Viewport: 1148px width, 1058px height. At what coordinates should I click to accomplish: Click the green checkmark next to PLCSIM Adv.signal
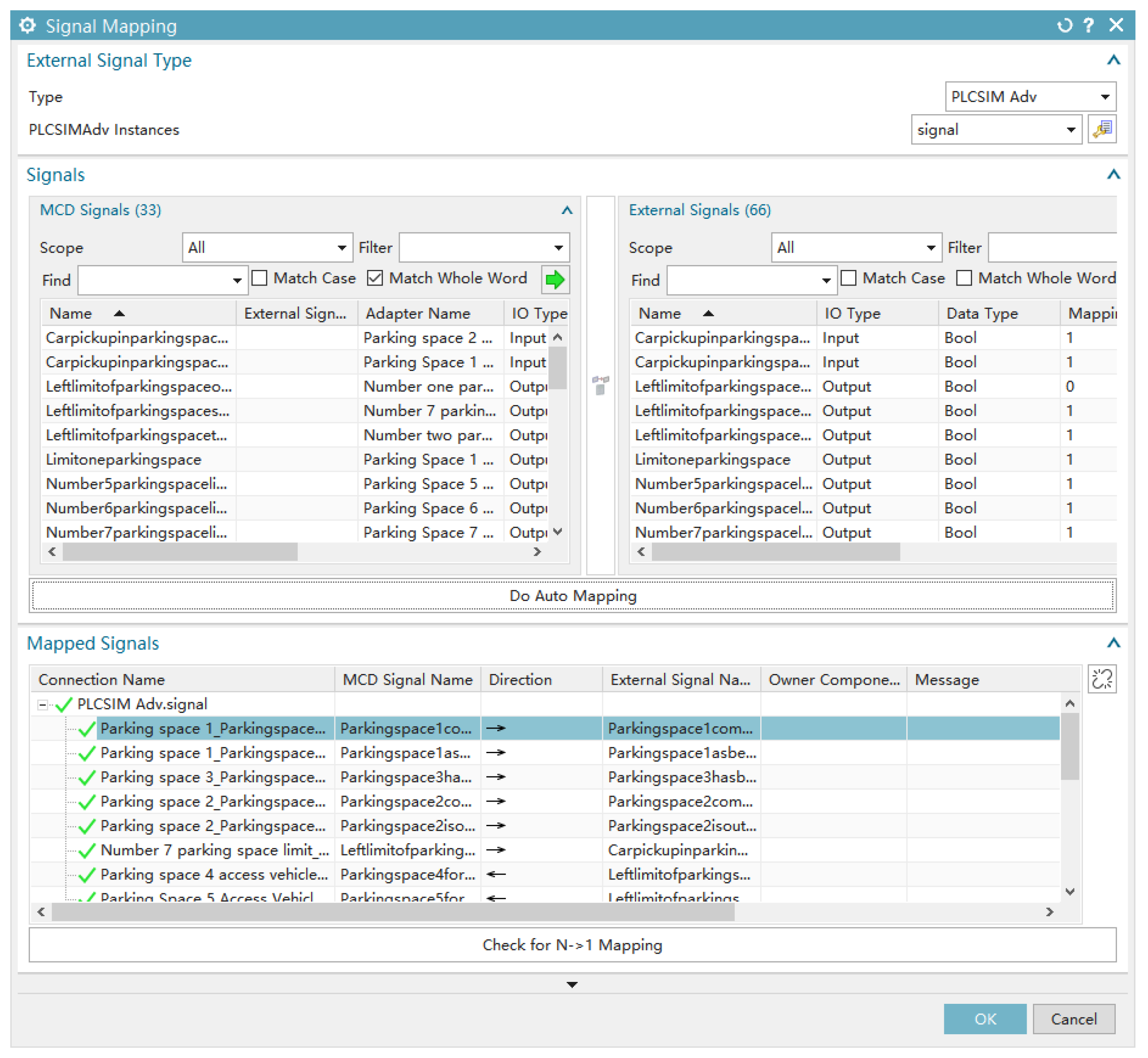(x=64, y=704)
